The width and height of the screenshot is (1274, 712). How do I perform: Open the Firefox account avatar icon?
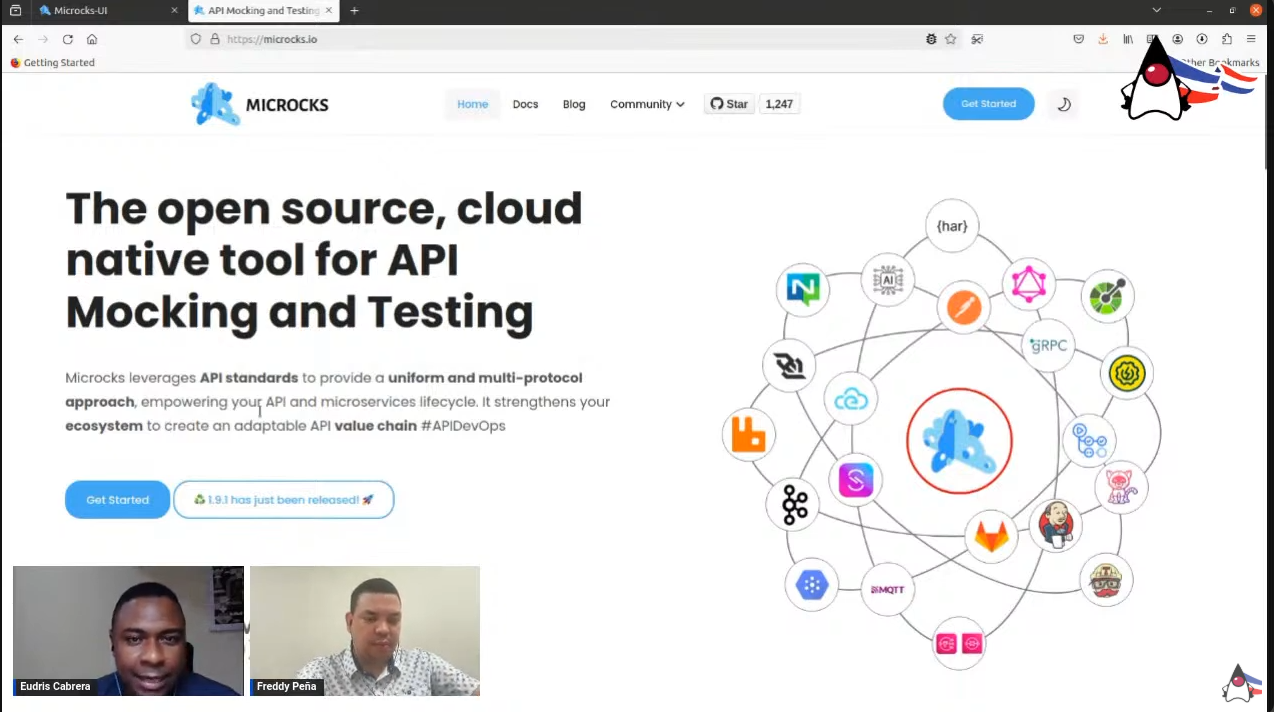point(1178,39)
